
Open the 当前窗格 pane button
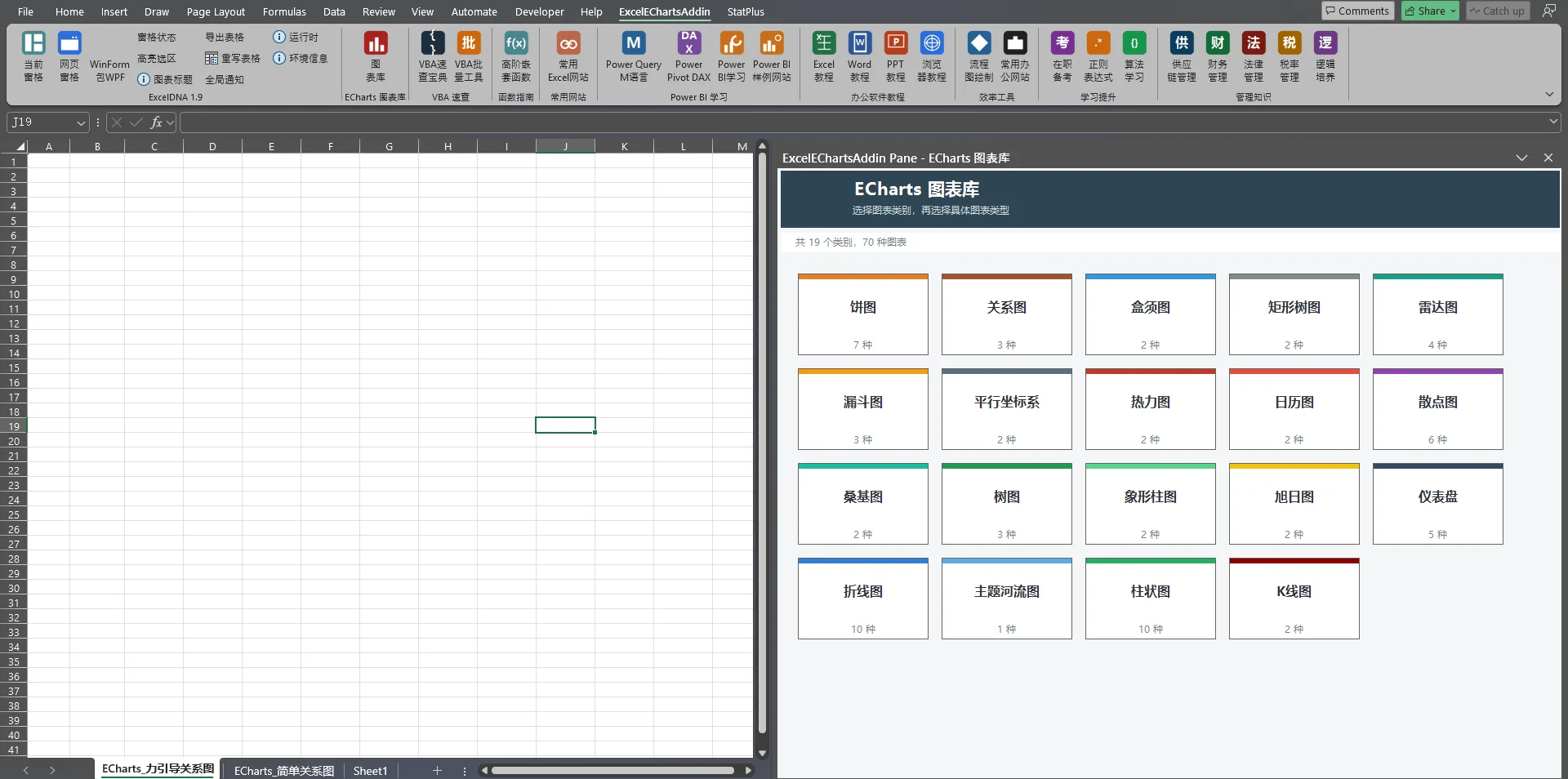tap(33, 56)
